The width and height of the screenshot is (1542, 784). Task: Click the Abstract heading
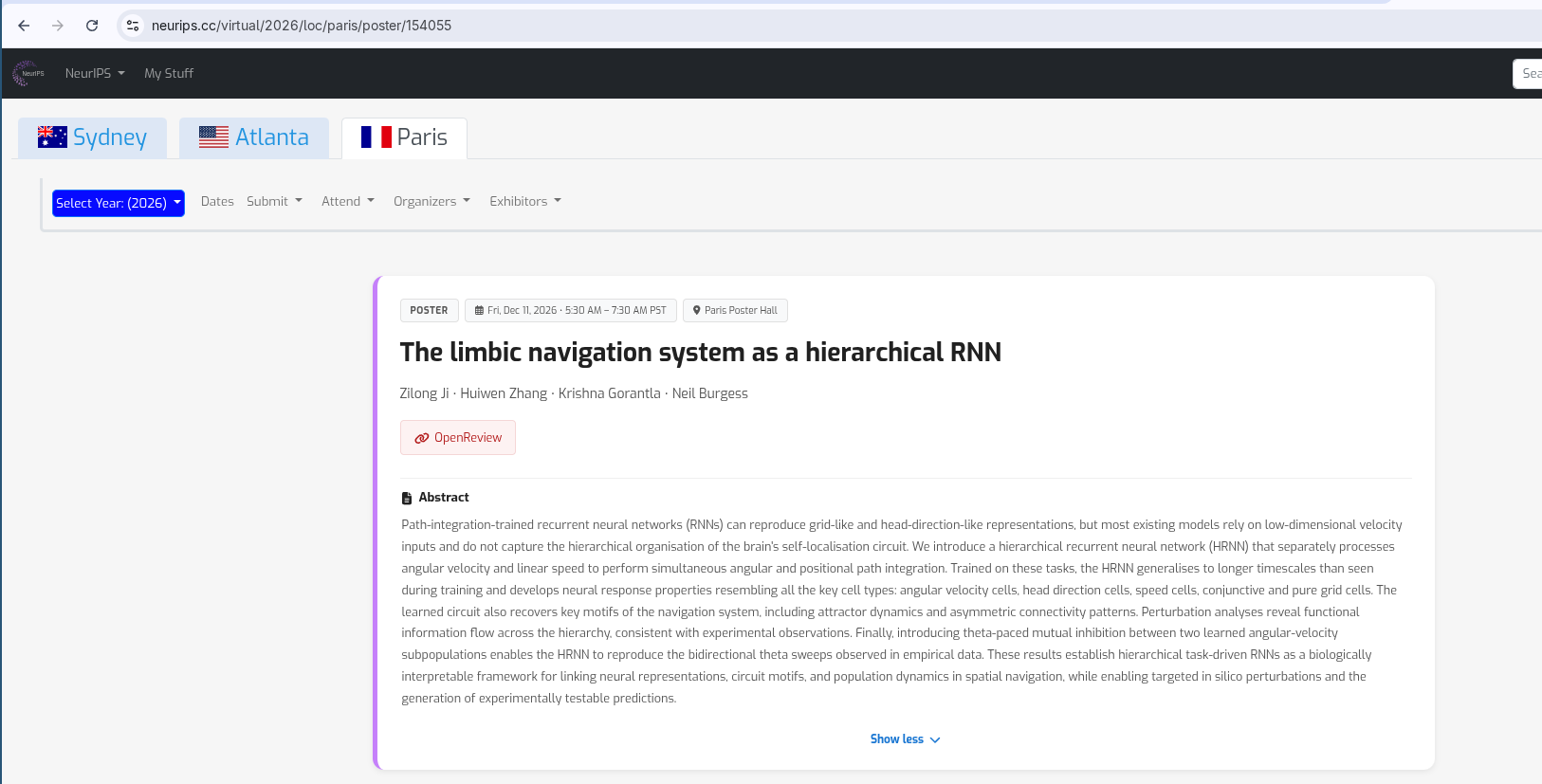(444, 498)
